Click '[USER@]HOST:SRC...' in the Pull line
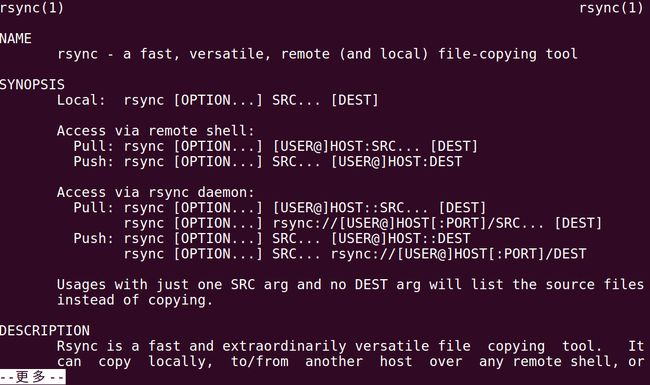This screenshot has width=650, height=385. click(x=346, y=146)
